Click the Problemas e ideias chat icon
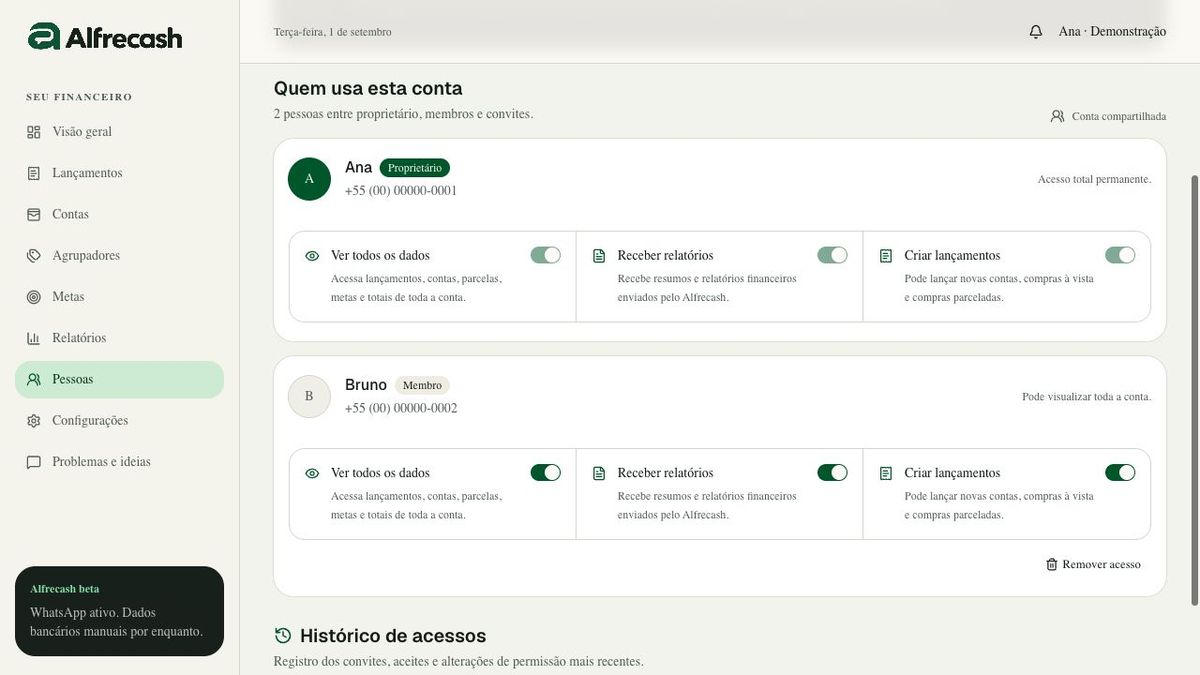Image resolution: width=1200 pixels, height=675 pixels. pos(34,462)
